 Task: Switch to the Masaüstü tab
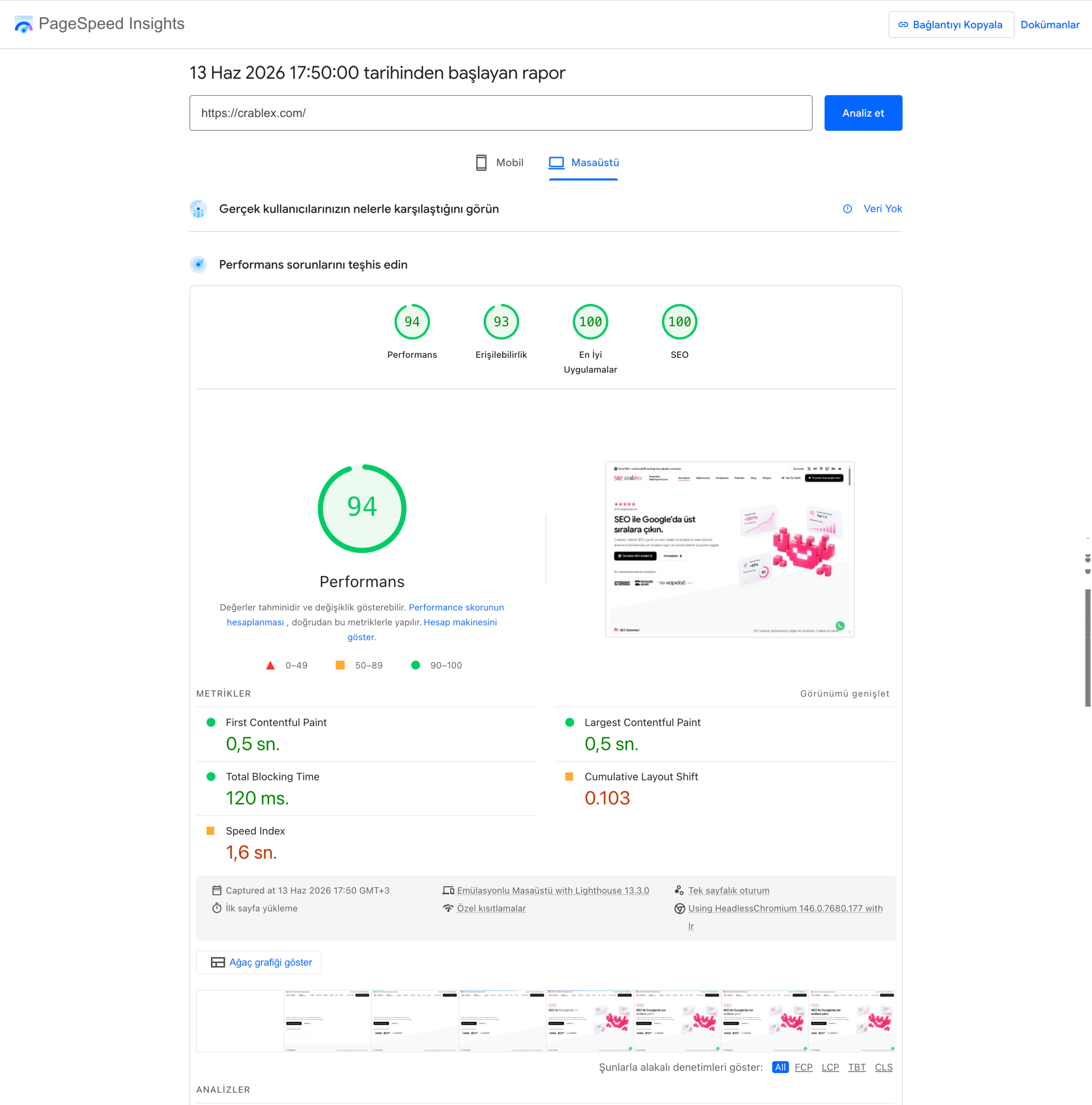(584, 162)
